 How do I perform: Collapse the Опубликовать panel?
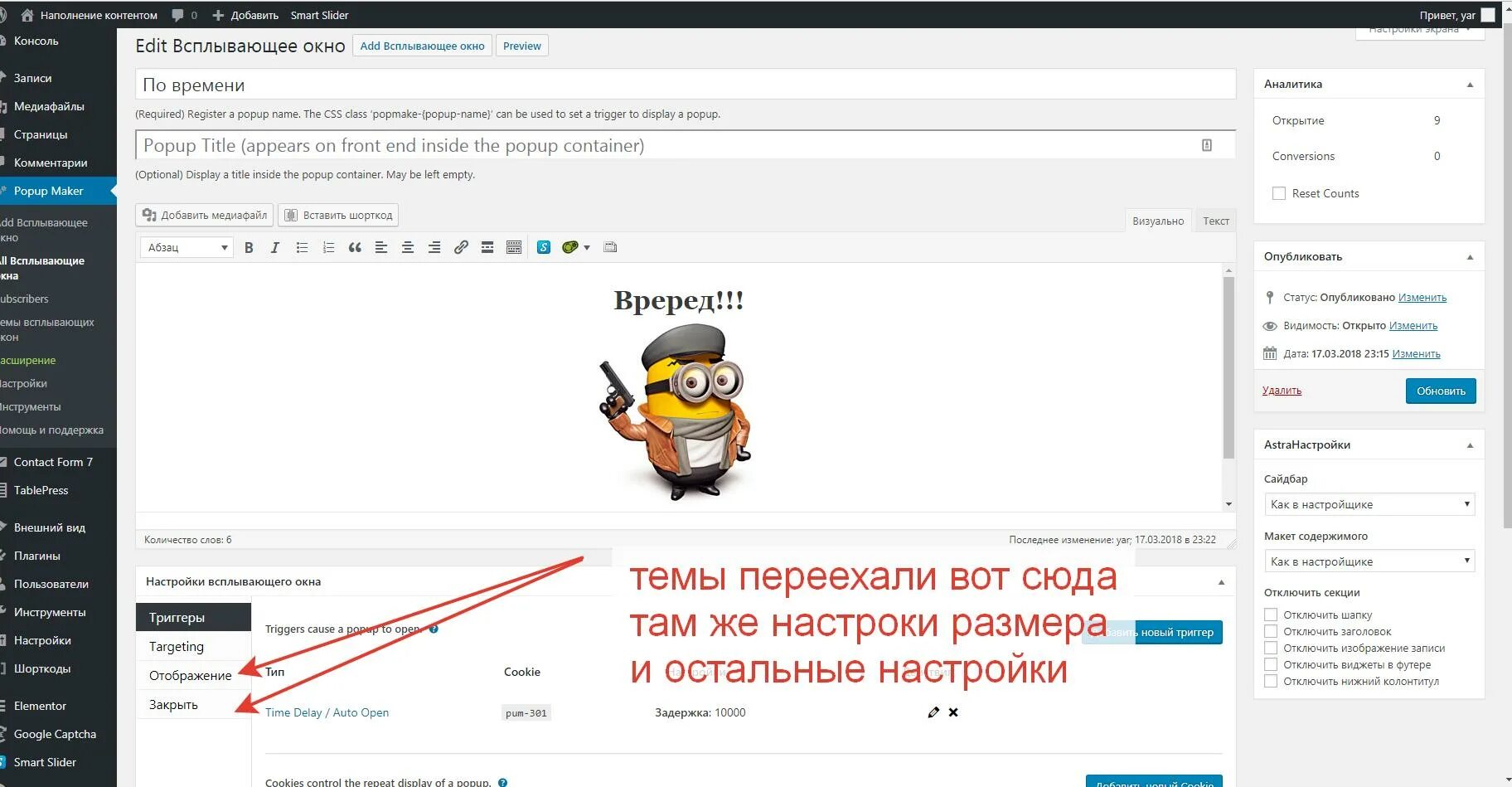pyautogui.click(x=1470, y=257)
